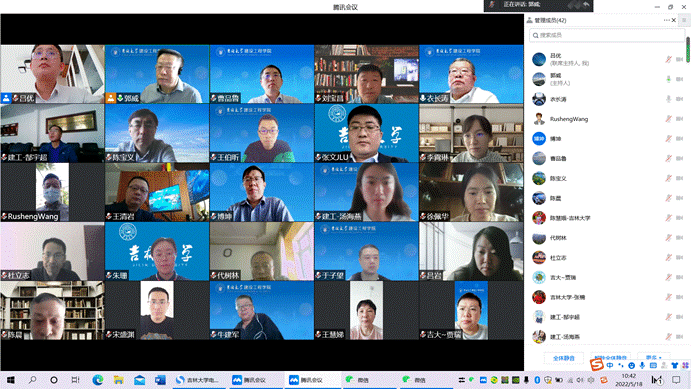
Task: Open the three-dot menu in members panel header
Action: pyautogui.click(x=666, y=20)
